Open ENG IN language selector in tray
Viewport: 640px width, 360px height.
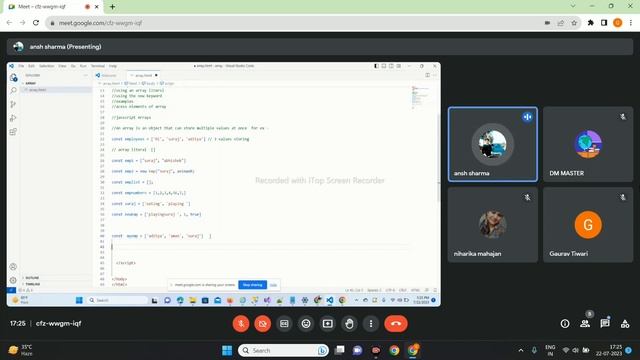550,350
